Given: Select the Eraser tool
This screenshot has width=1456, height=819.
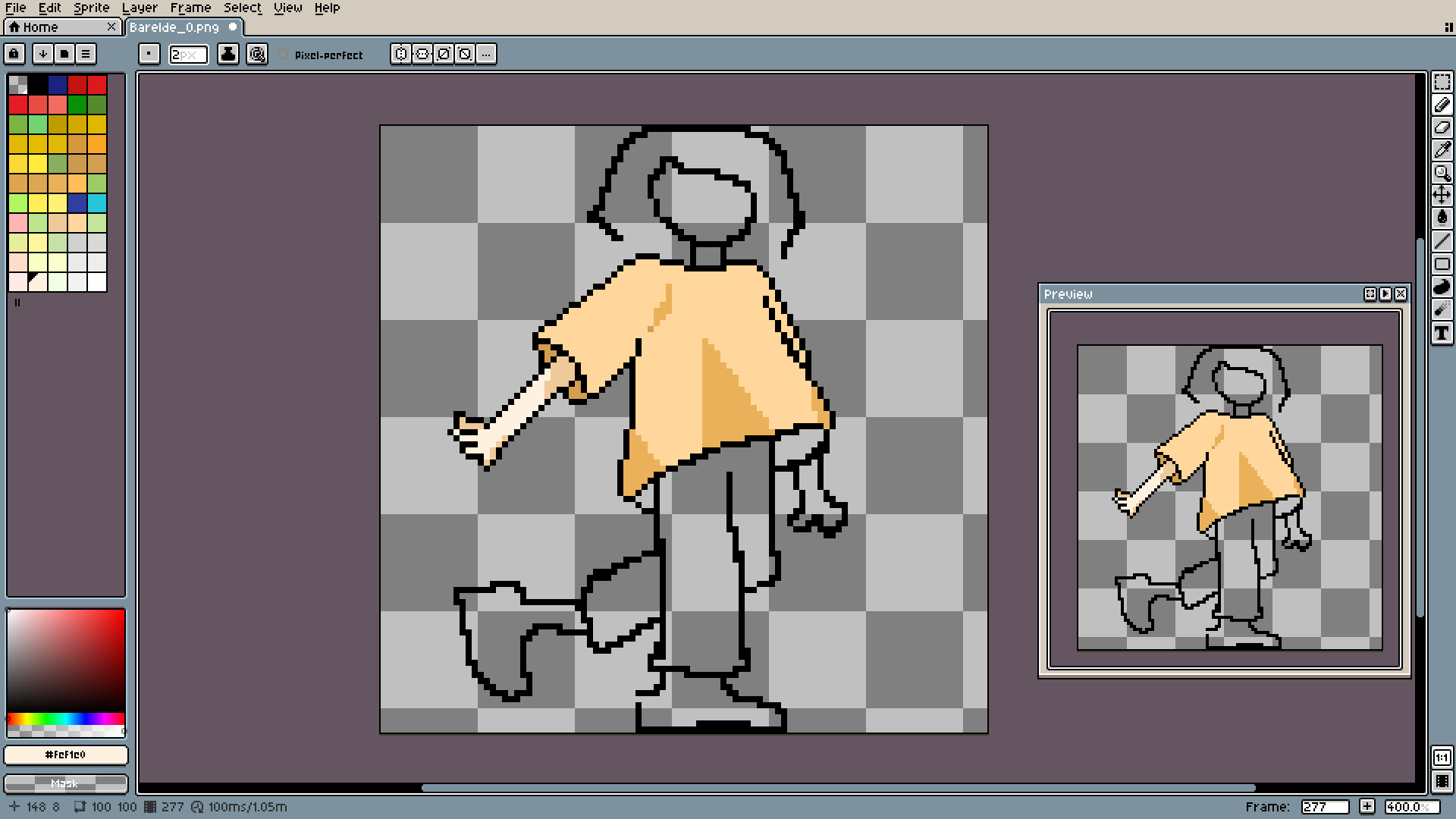Looking at the screenshot, I should (1442, 127).
